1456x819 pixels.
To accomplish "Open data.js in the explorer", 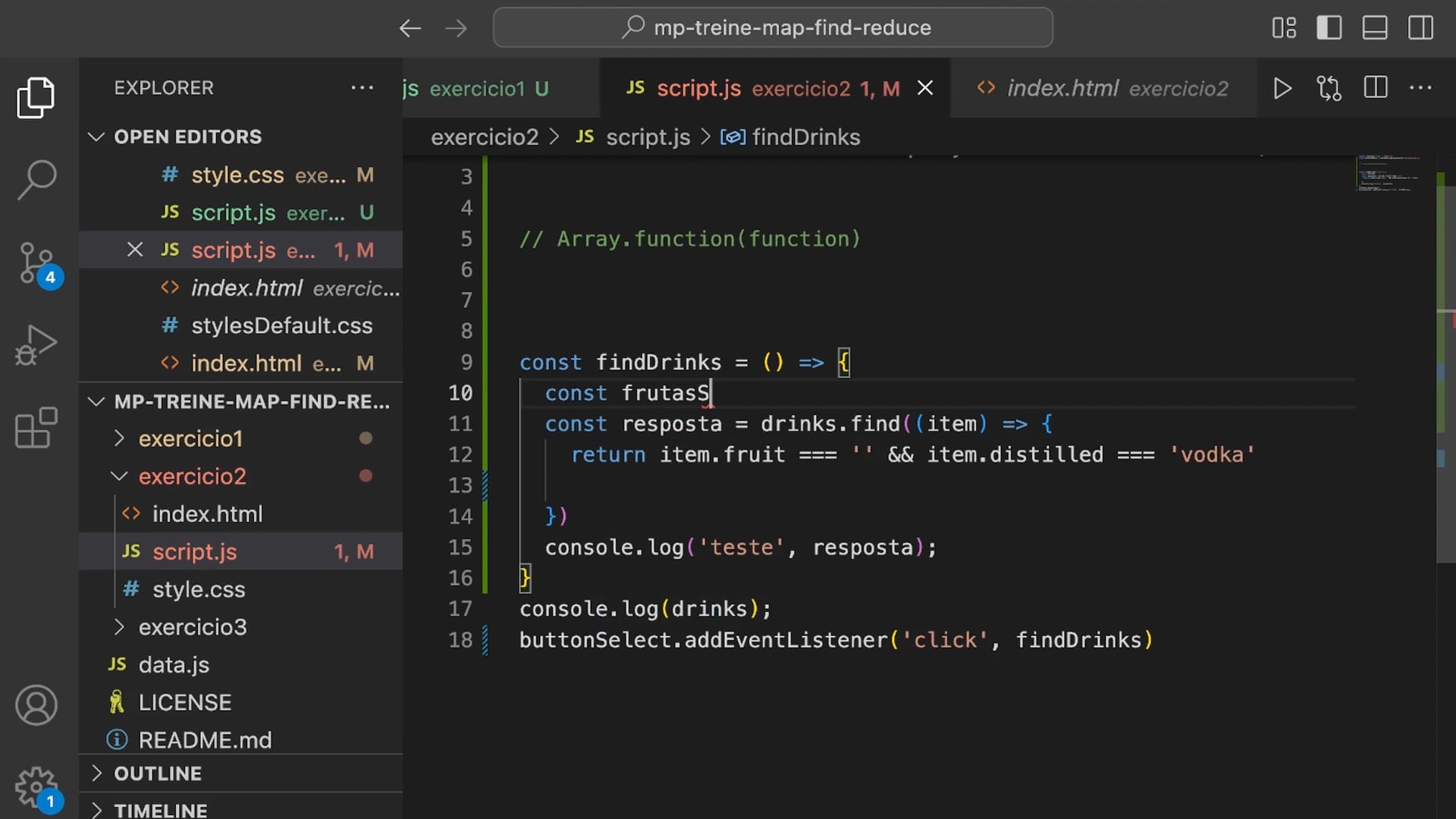I will click(x=174, y=665).
